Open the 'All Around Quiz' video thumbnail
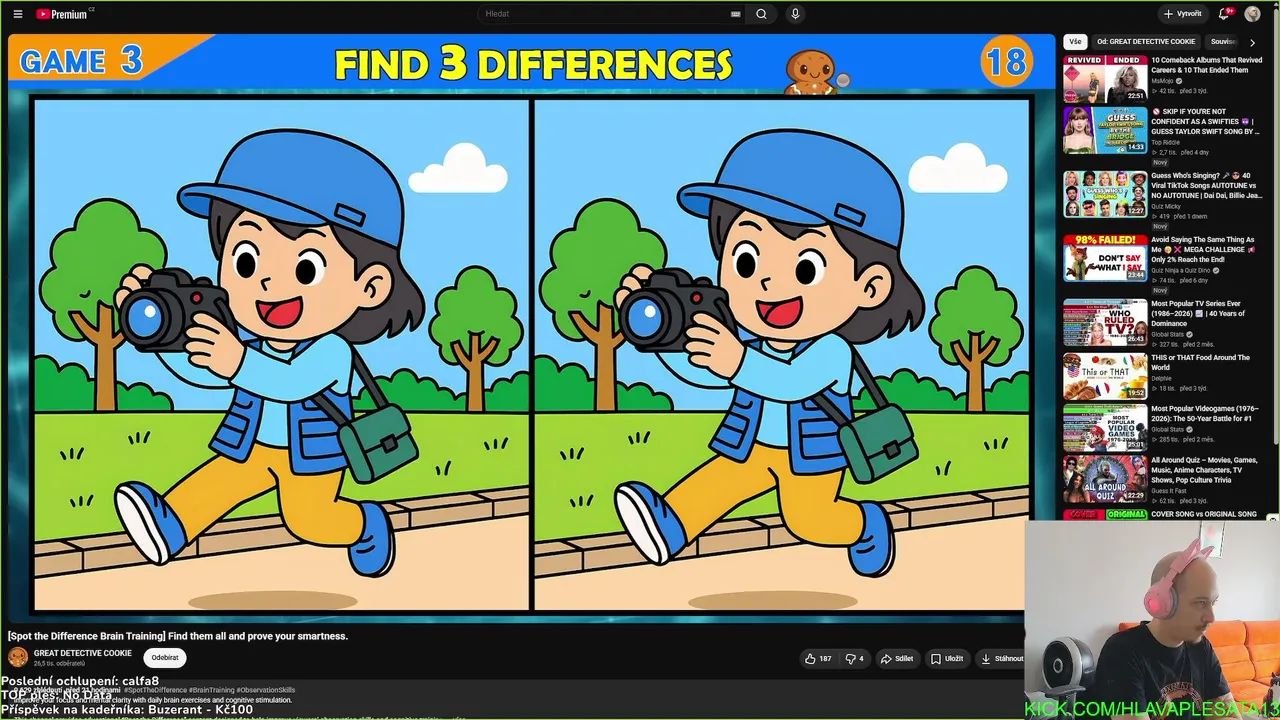The image size is (1280, 720). point(1105,479)
